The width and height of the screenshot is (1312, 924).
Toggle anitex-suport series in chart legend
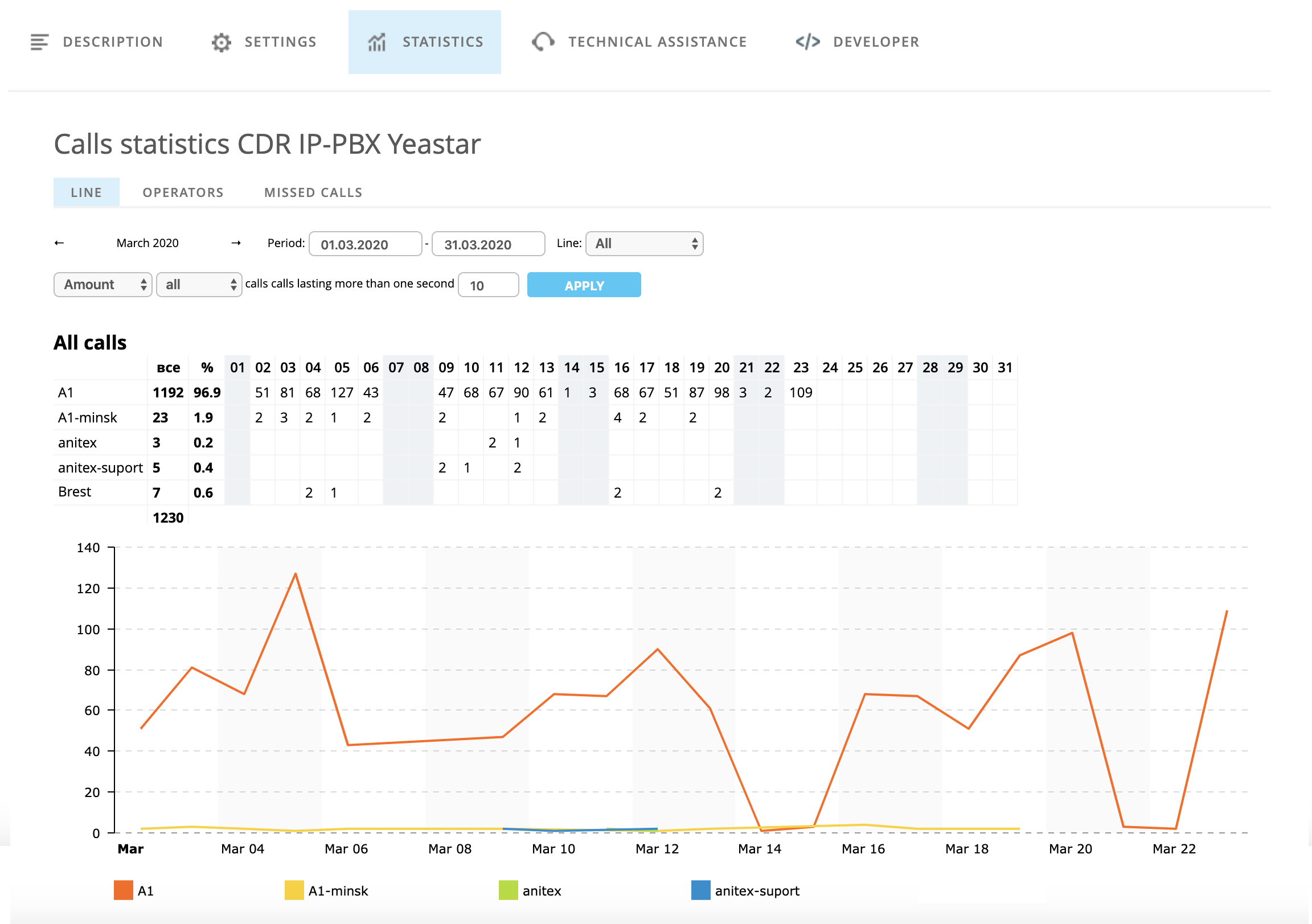pyautogui.click(x=700, y=890)
